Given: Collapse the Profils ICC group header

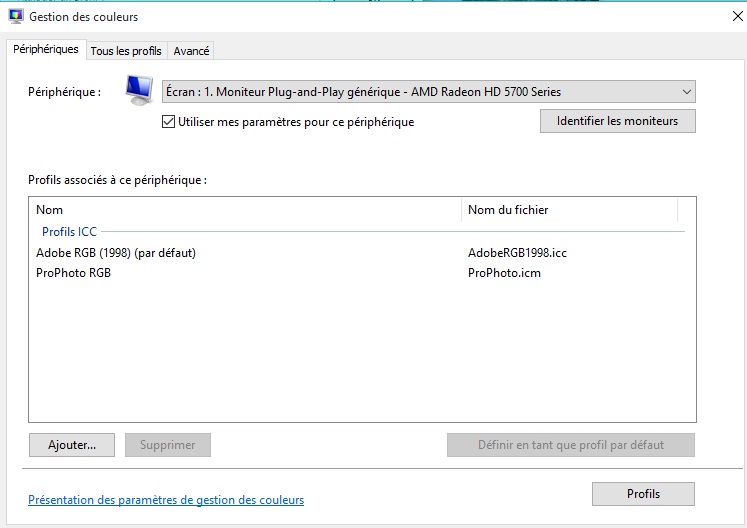Looking at the screenshot, I should (x=69, y=232).
